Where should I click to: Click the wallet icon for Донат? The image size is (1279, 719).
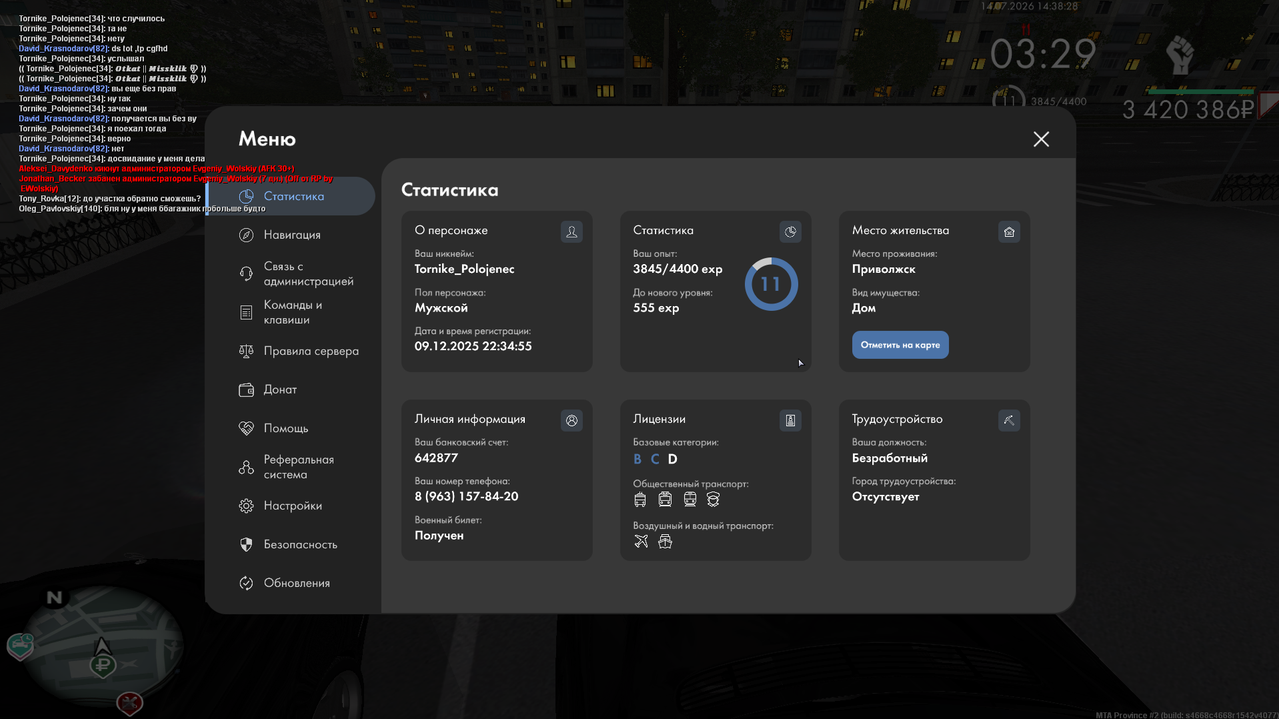(246, 390)
